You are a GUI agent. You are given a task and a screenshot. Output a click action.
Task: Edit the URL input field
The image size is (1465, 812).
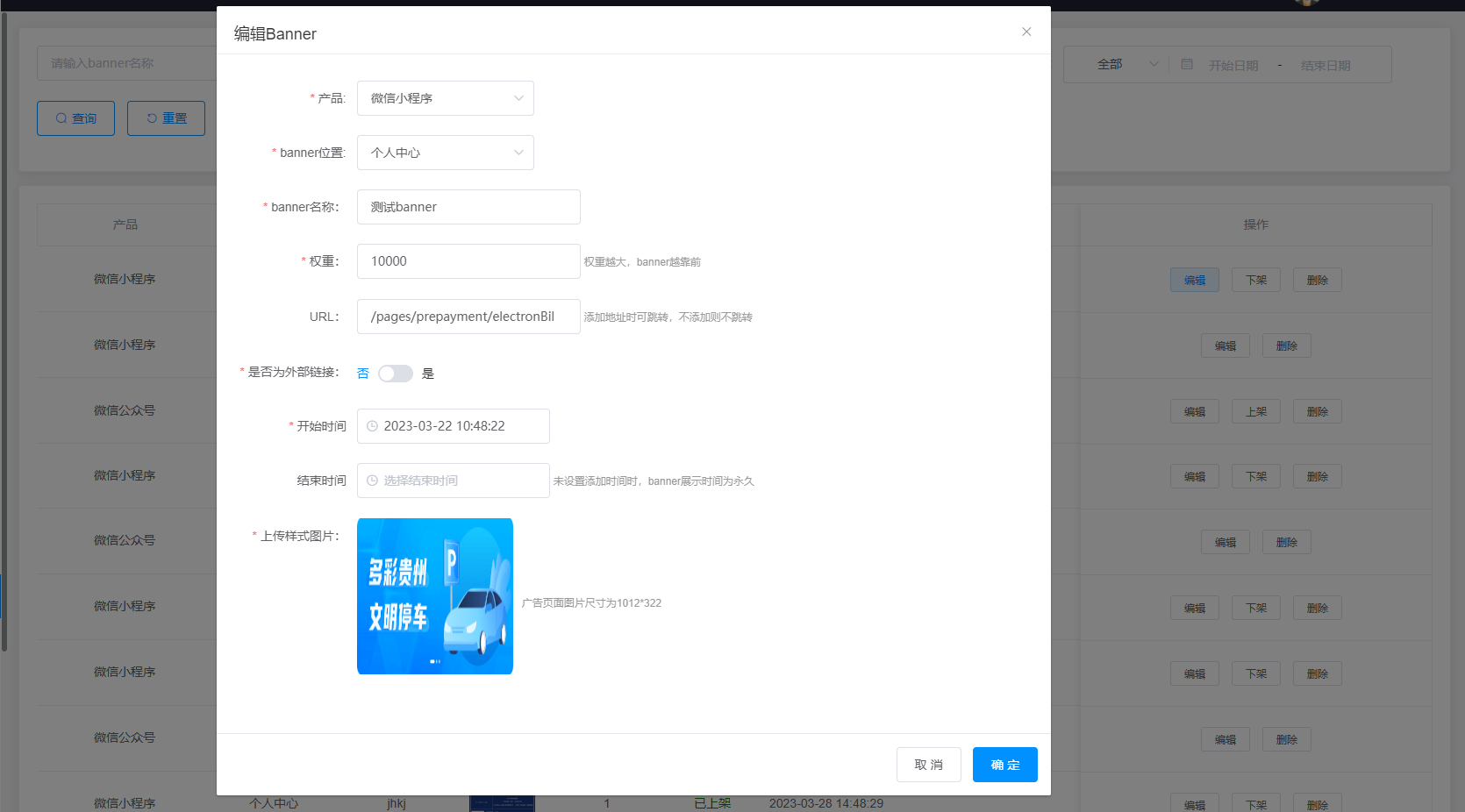468,317
